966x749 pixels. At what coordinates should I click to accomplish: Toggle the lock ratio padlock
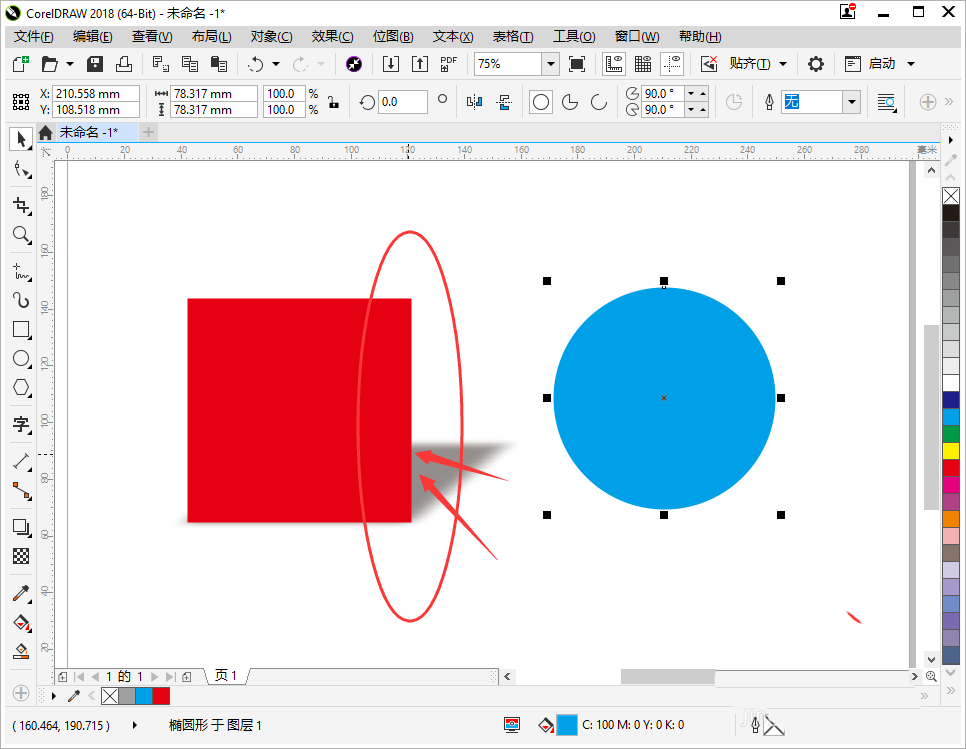pos(333,102)
